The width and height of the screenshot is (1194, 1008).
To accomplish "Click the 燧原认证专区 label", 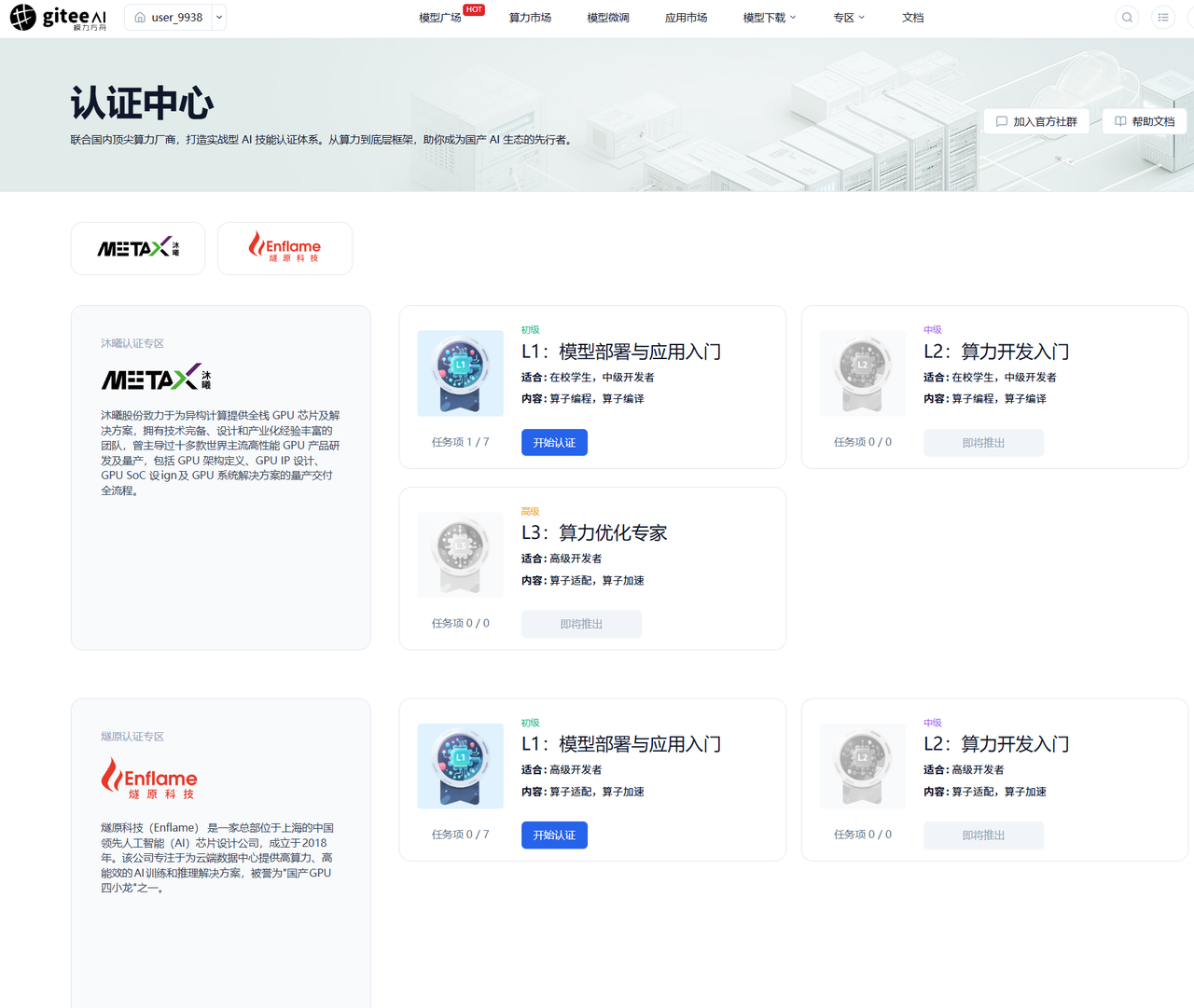I will coord(132,737).
